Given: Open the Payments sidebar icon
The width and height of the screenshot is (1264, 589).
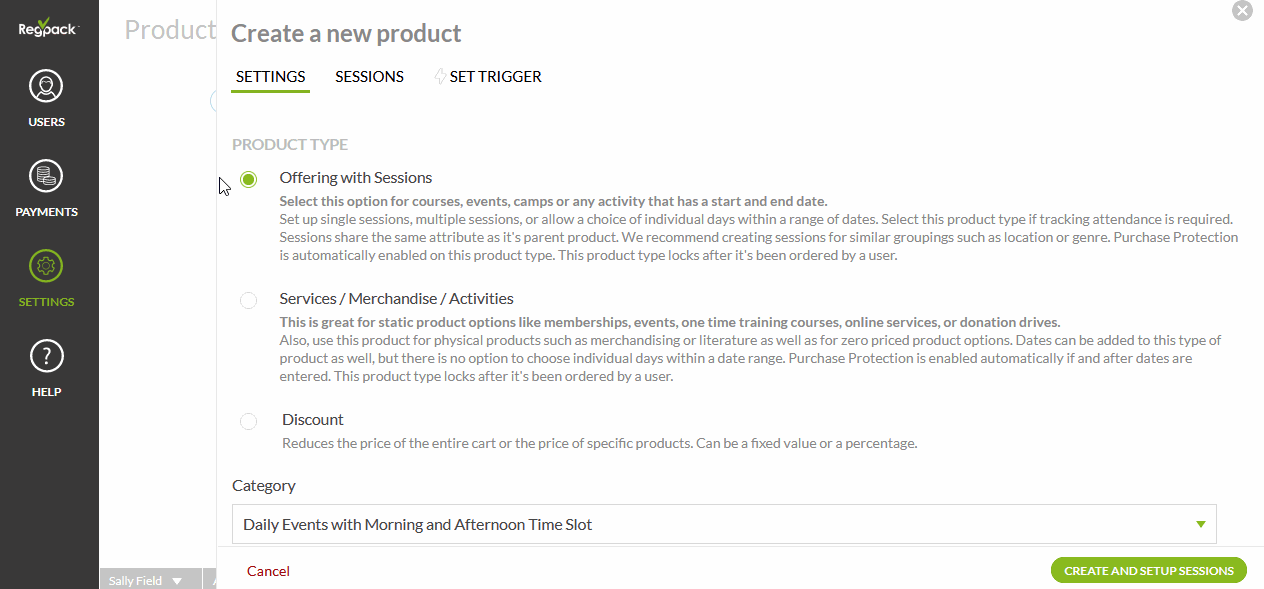Looking at the screenshot, I should pyautogui.click(x=47, y=177).
